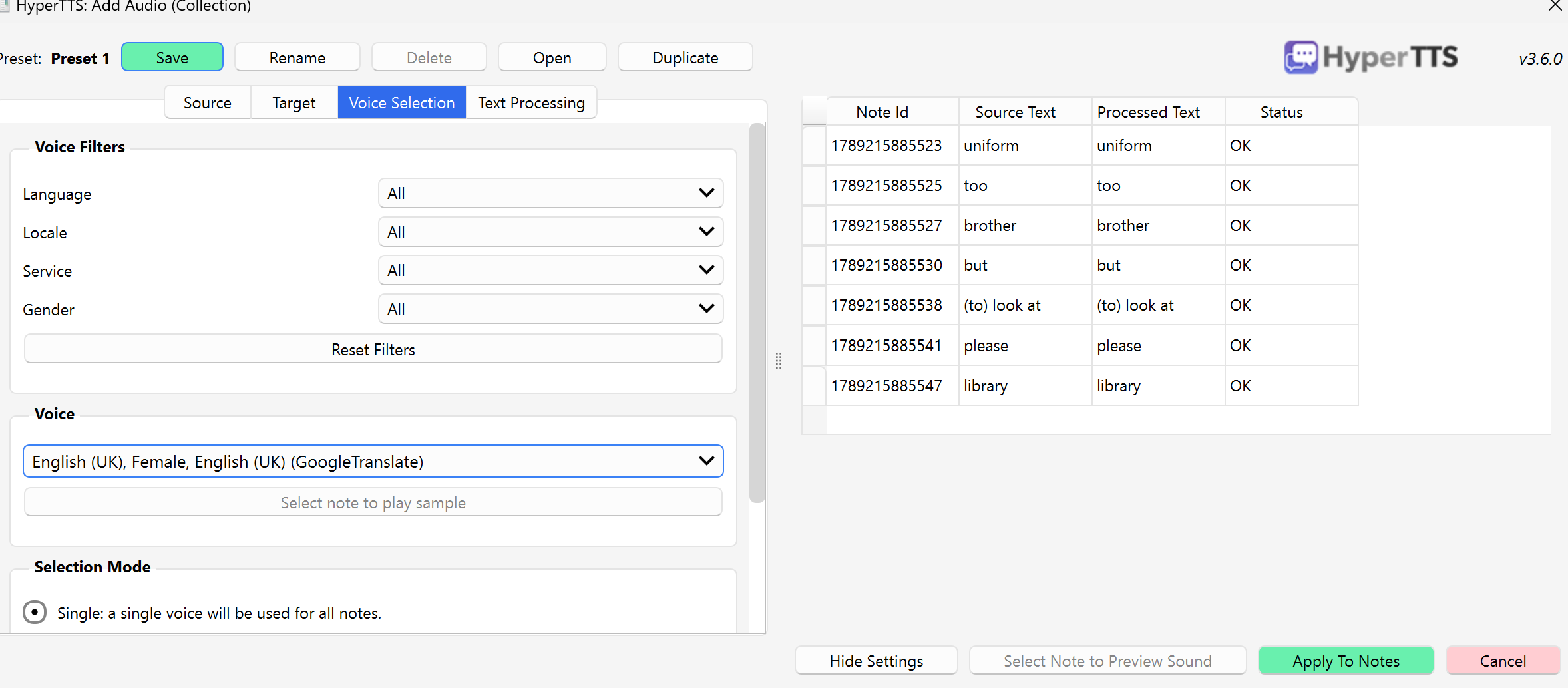The height and width of the screenshot is (688, 1568).
Task: Apply audio to notes
Action: tap(1346, 661)
